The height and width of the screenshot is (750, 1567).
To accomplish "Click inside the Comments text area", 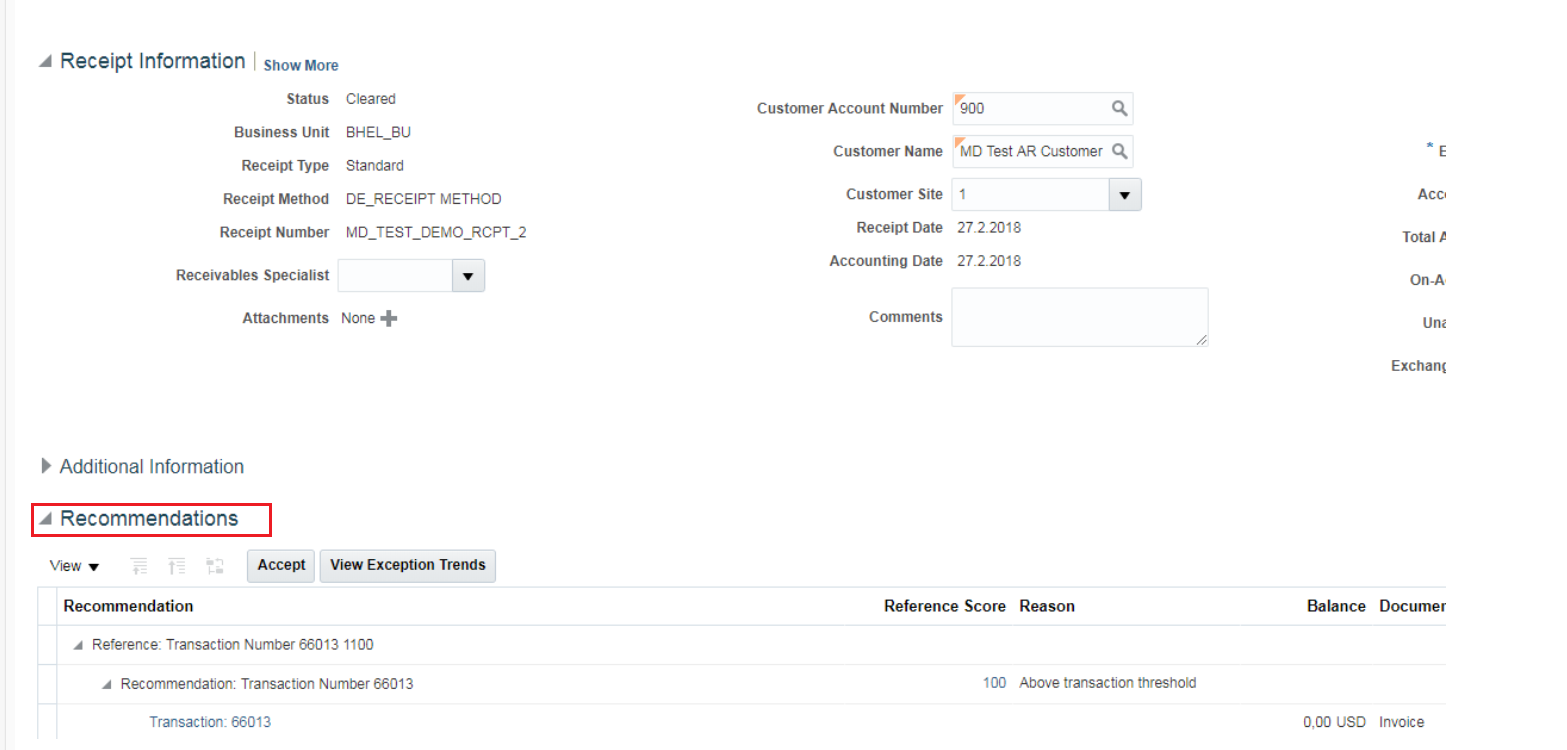I will pos(1079,316).
